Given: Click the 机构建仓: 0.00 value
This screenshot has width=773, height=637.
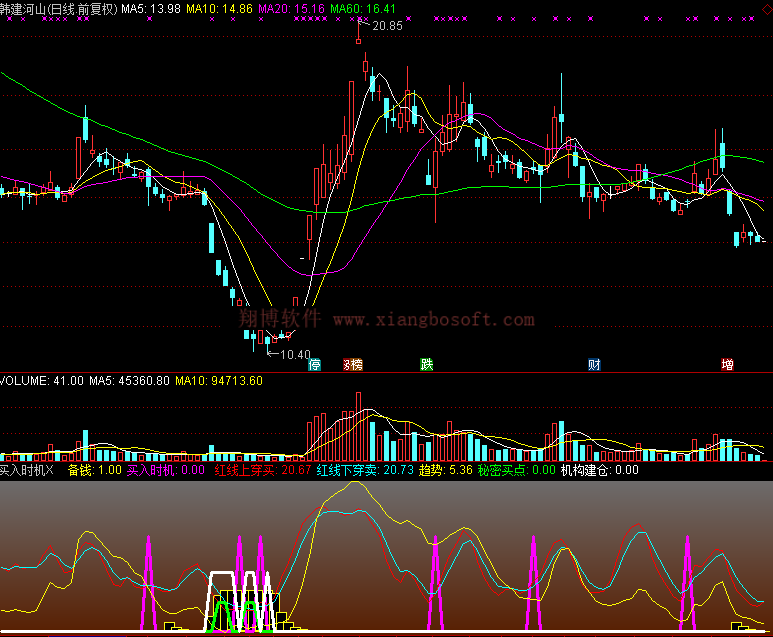Looking at the screenshot, I should (599, 470).
